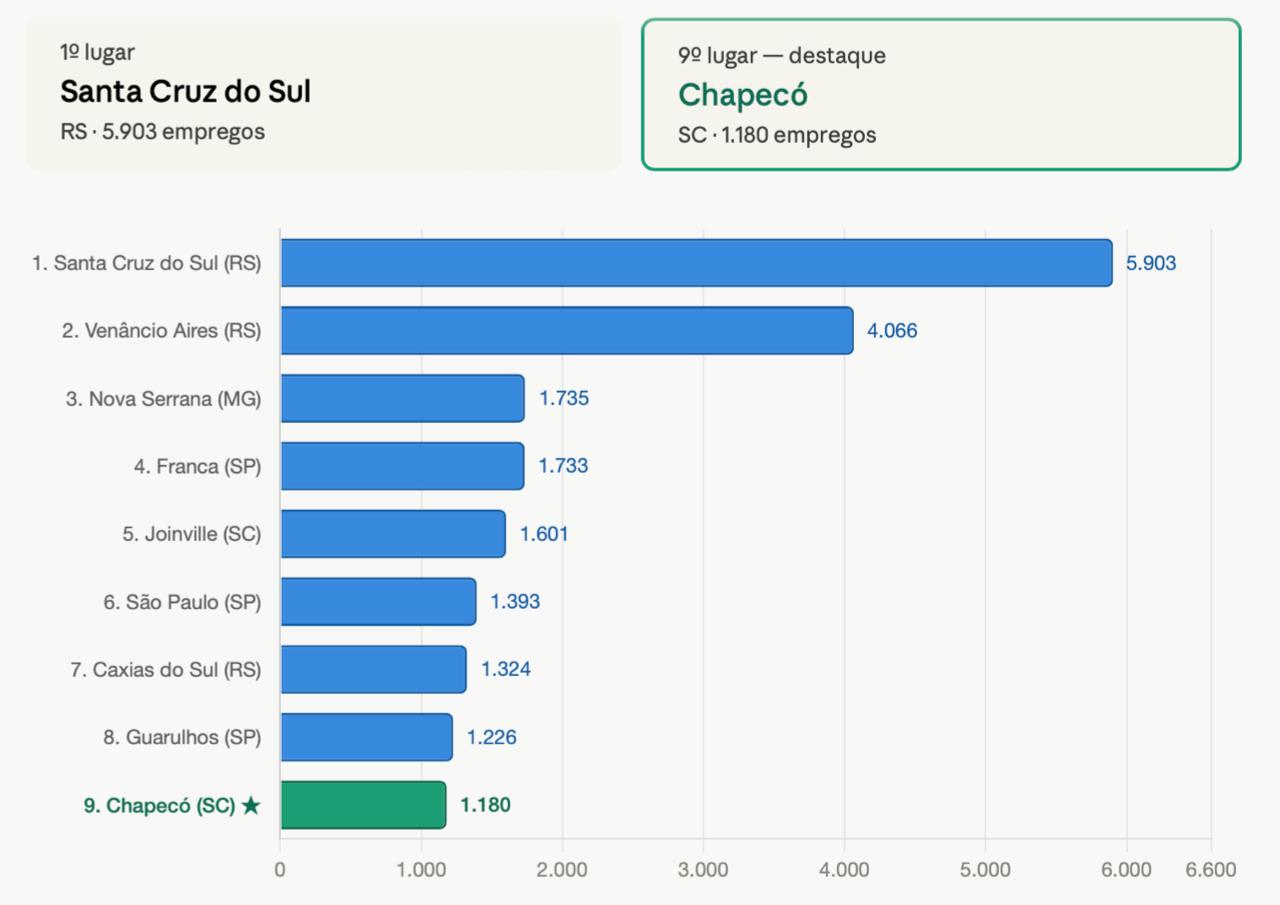Click the 6.600 x-axis tick label
Image resolution: width=1280 pixels, height=905 pixels.
(1211, 870)
